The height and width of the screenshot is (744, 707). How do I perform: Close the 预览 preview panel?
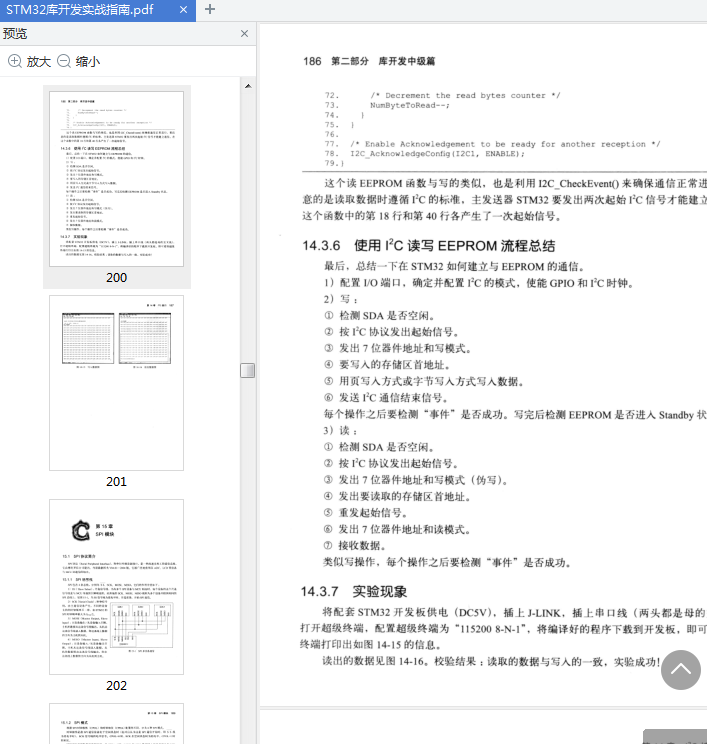click(x=244, y=34)
